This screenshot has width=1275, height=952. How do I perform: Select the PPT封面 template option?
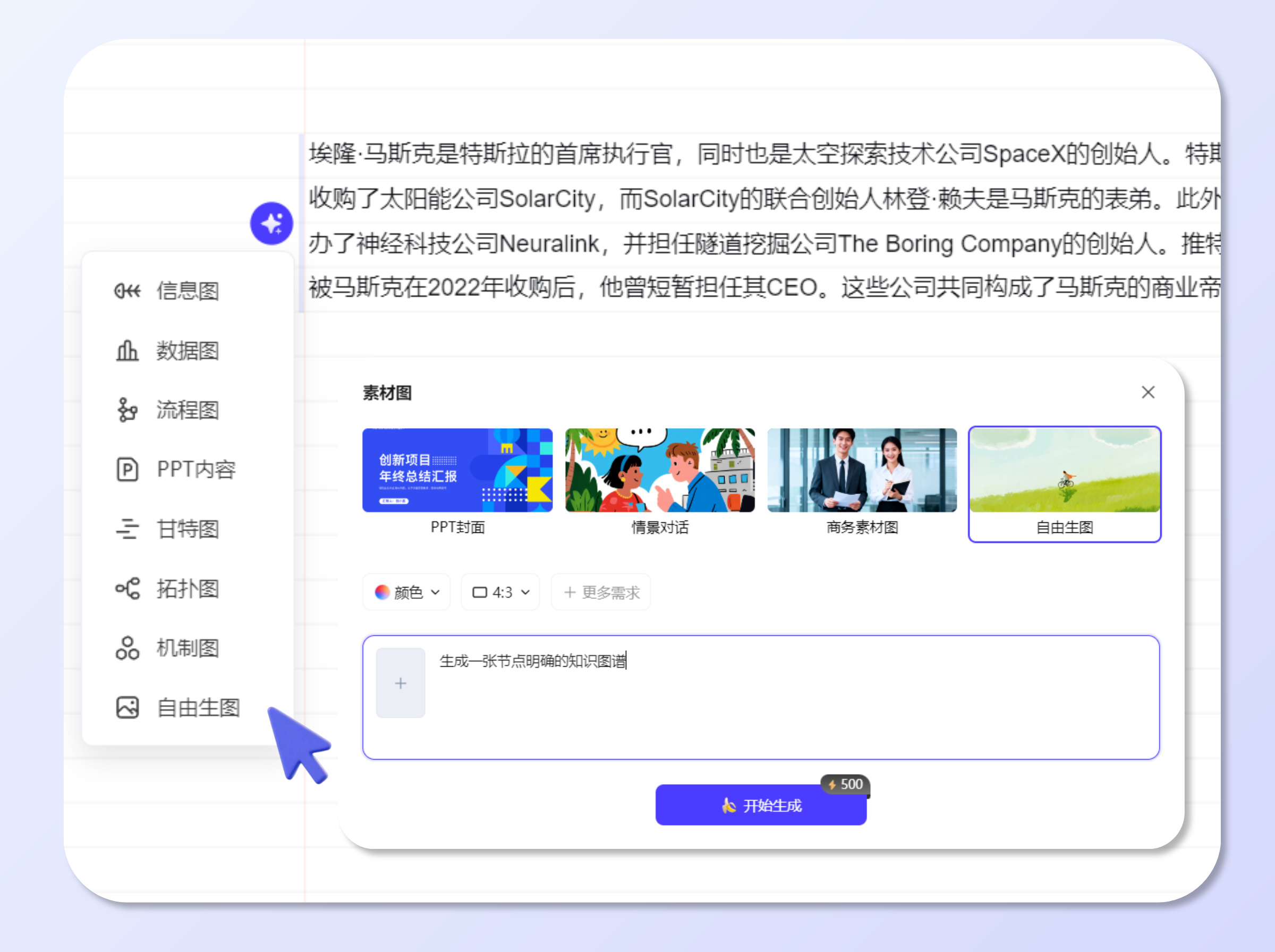[457, 470]
